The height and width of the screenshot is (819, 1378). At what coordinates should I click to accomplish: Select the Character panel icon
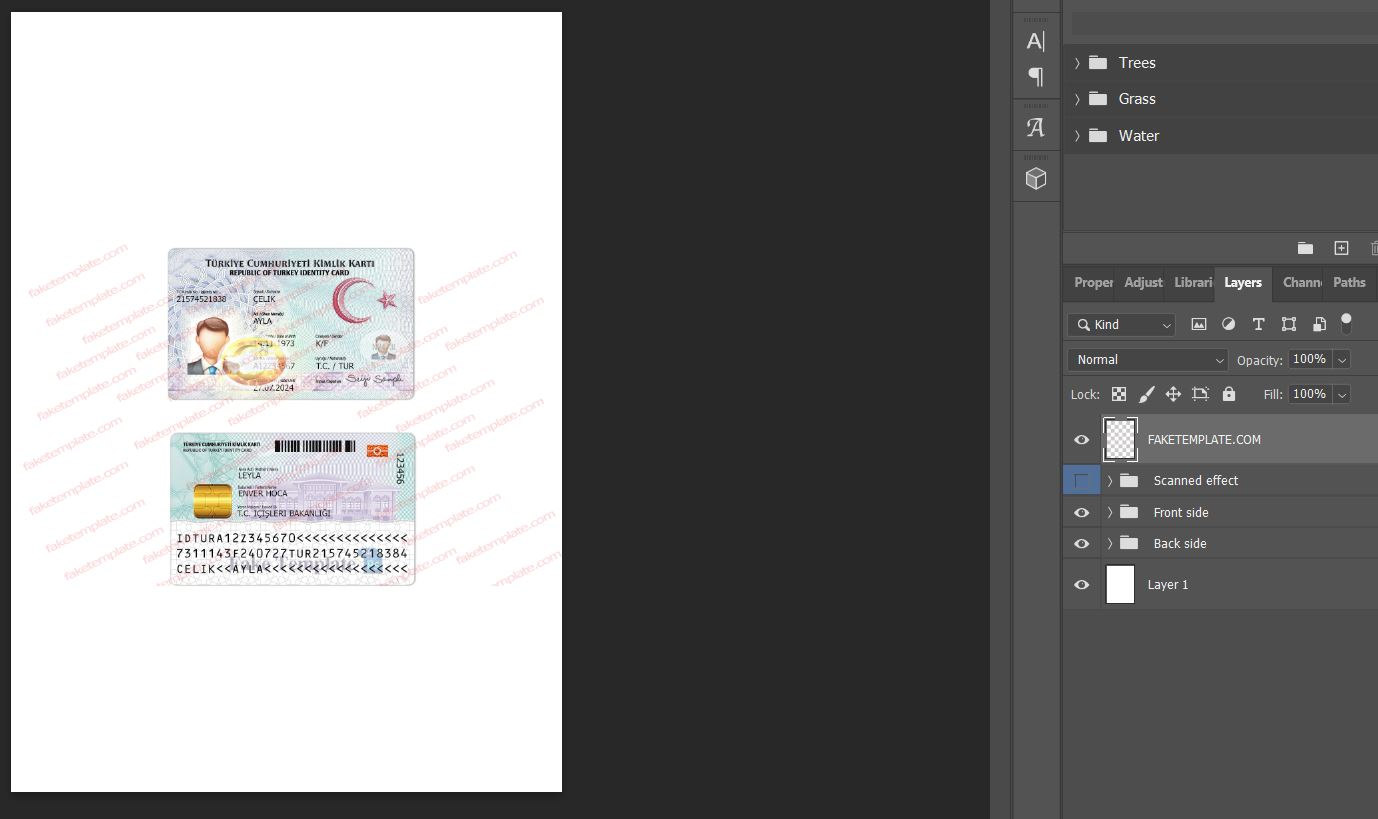pos(1036,40)
